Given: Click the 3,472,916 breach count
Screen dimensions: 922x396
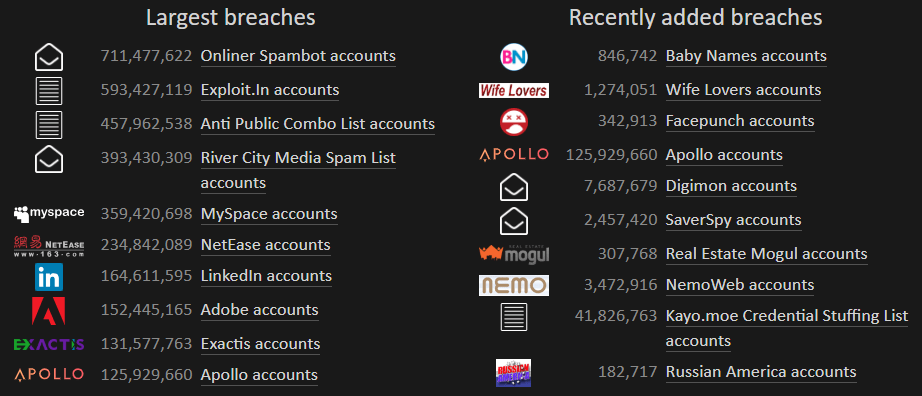Looking at the screenshot, I should click(x=620, y=285).
